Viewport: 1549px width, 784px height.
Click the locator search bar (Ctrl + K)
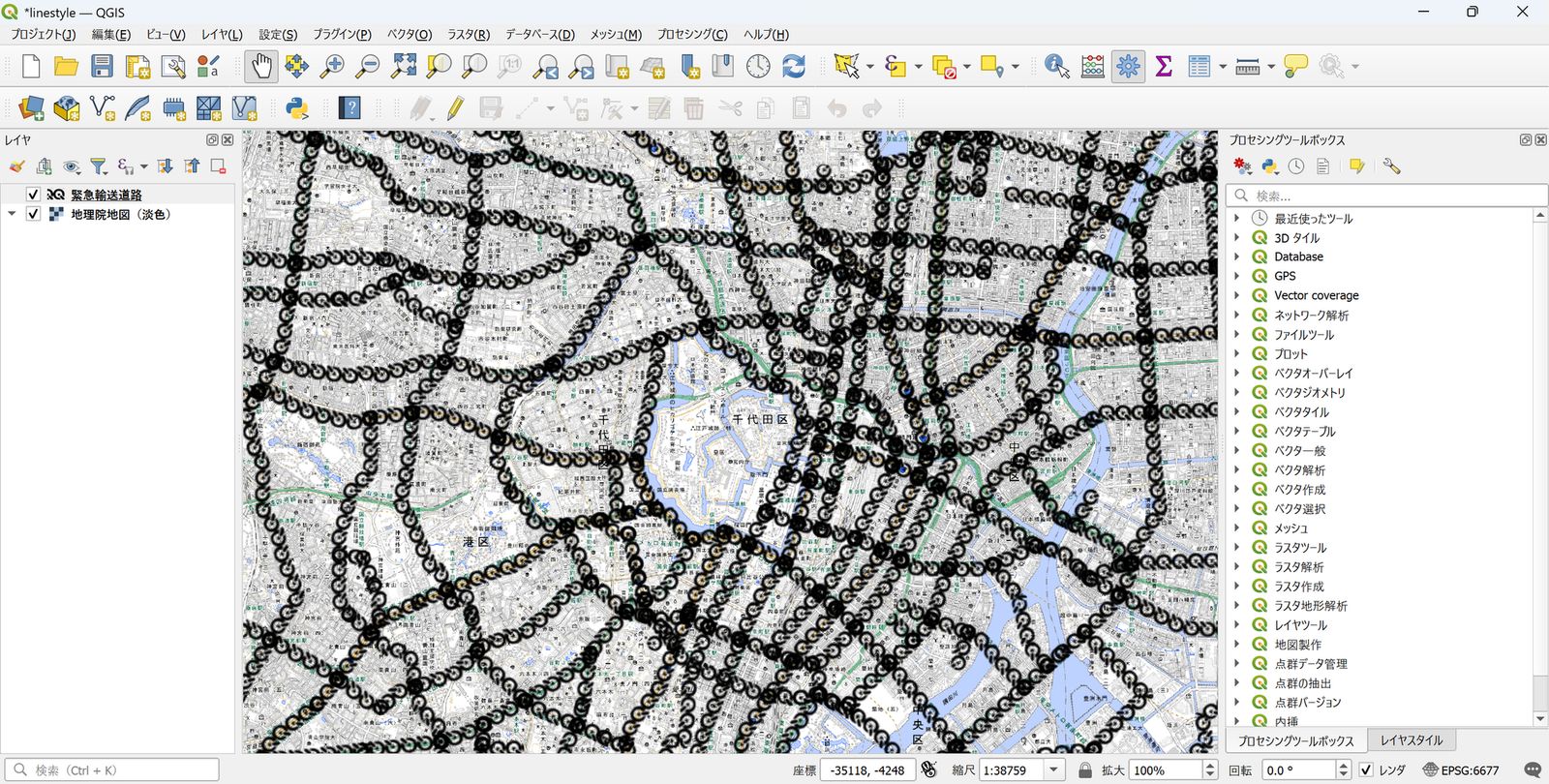tap(111, 770)
